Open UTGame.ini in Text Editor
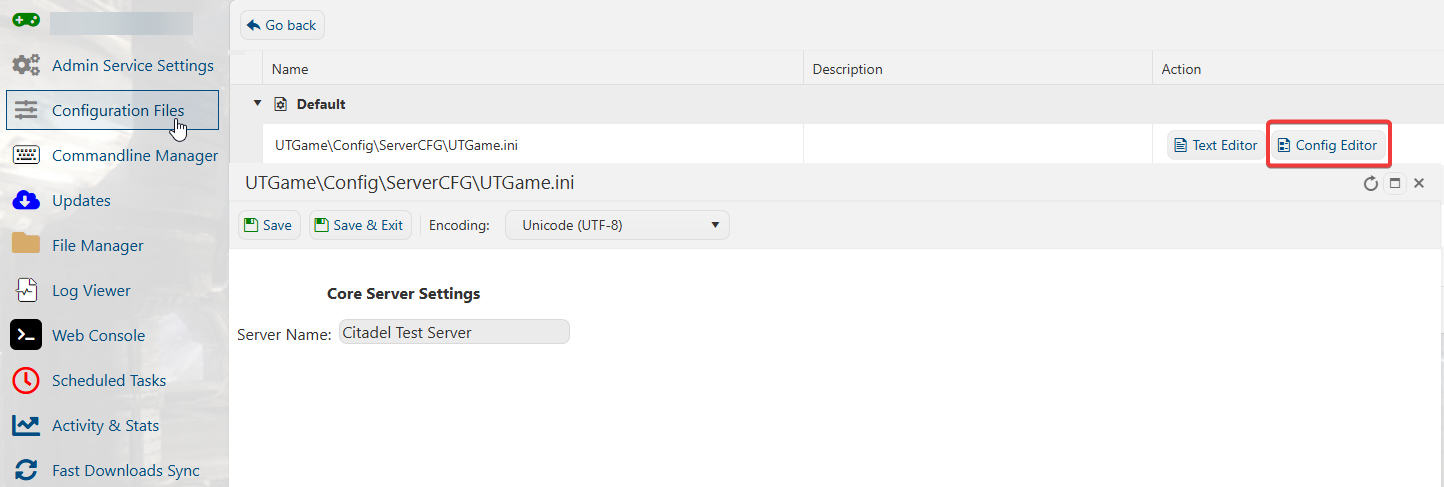Viewport: 1444px width, 487px height. [x=1215, y=145]
